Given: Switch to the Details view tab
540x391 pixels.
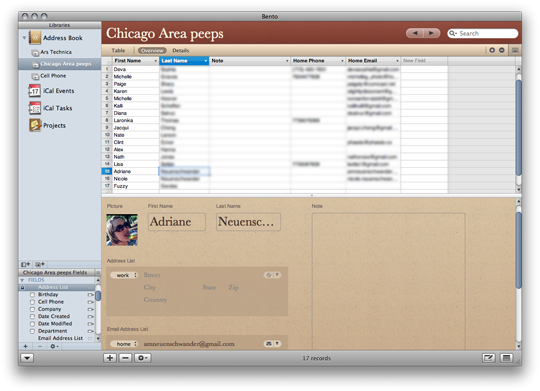Looking at the screenshot, I should coord(181,51).
